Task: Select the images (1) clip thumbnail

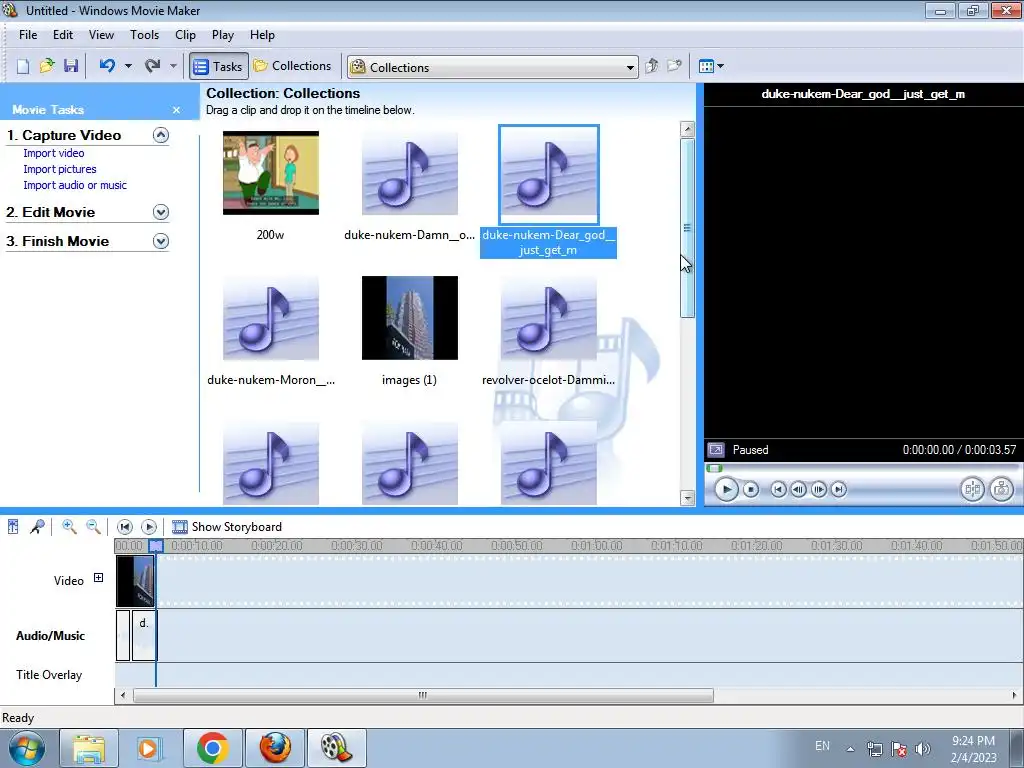Action: pos(410,318)
